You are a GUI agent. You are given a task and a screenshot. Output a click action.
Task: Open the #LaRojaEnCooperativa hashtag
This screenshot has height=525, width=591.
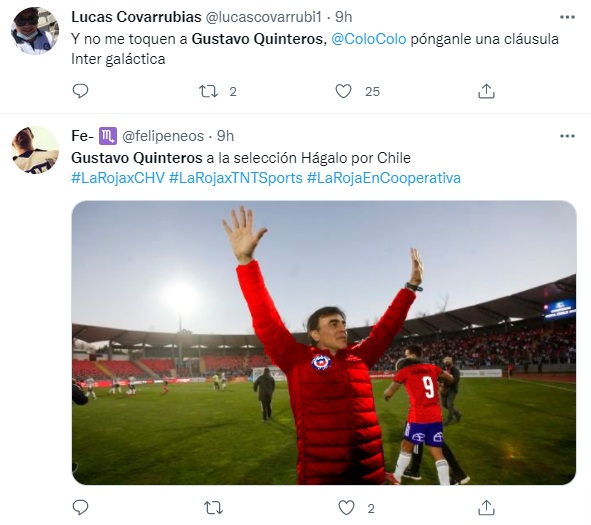pos(384,178)
